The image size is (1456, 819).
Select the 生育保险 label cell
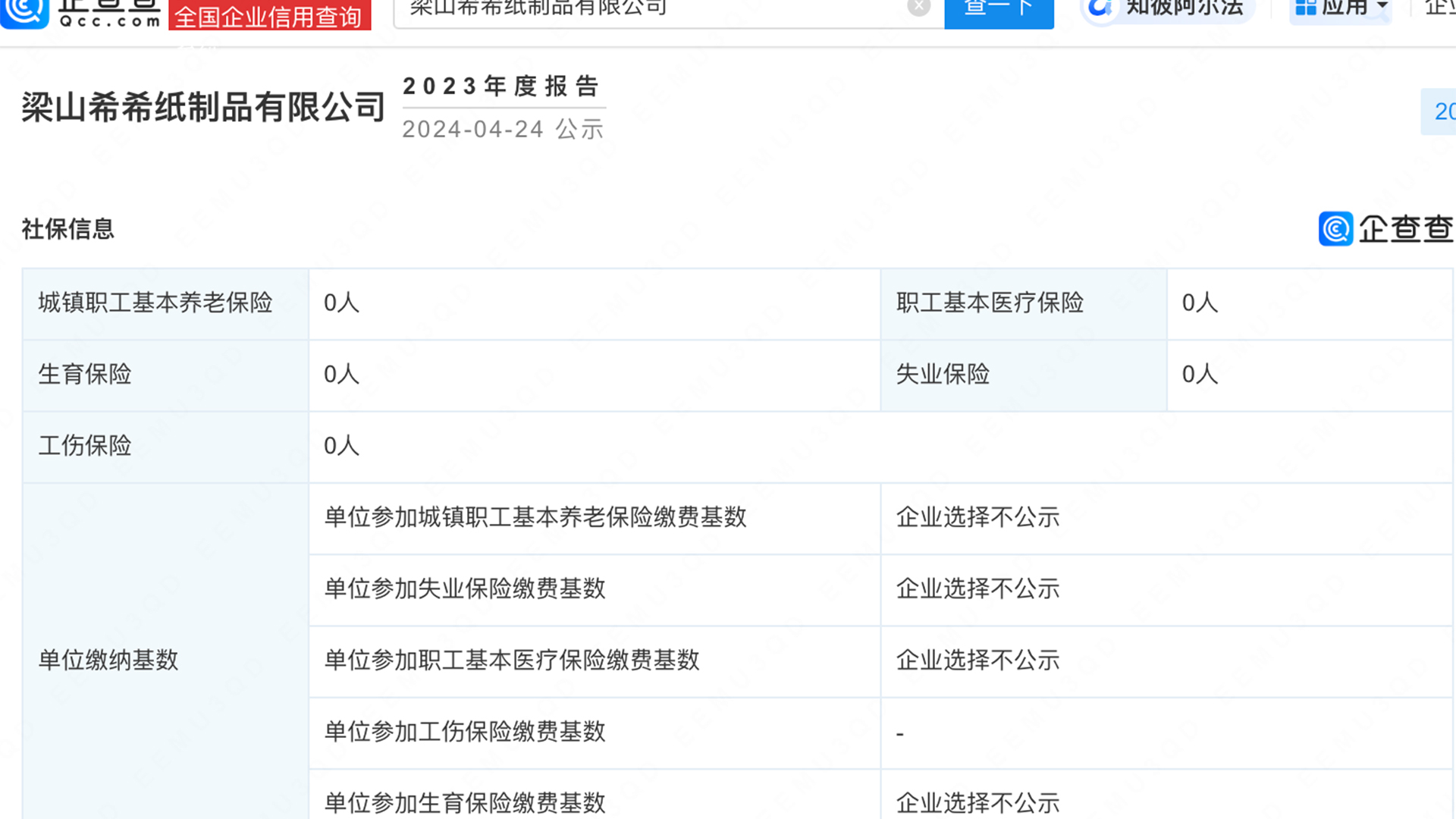tap(165, 375)
